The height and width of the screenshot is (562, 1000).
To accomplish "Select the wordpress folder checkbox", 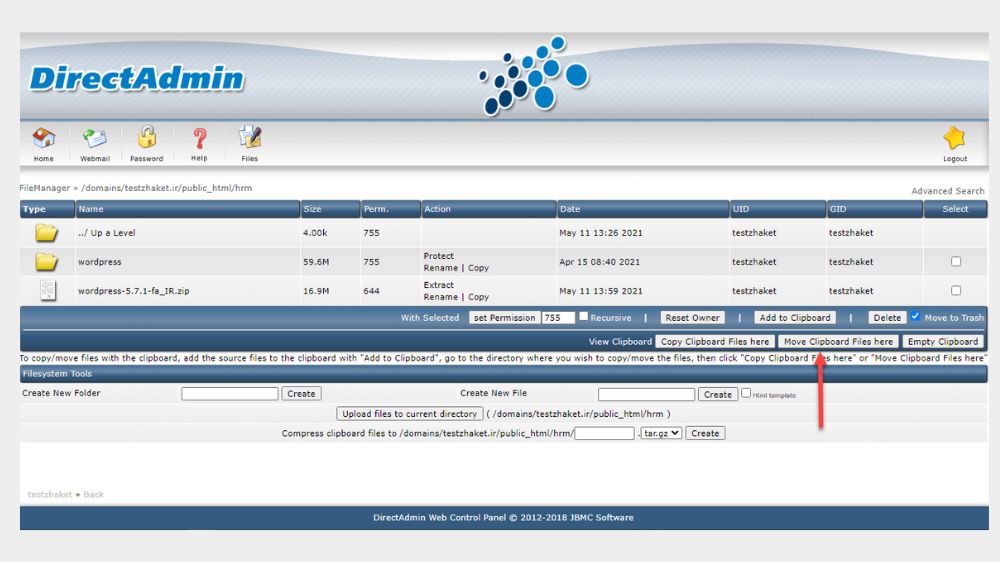I will coord(955,262).
